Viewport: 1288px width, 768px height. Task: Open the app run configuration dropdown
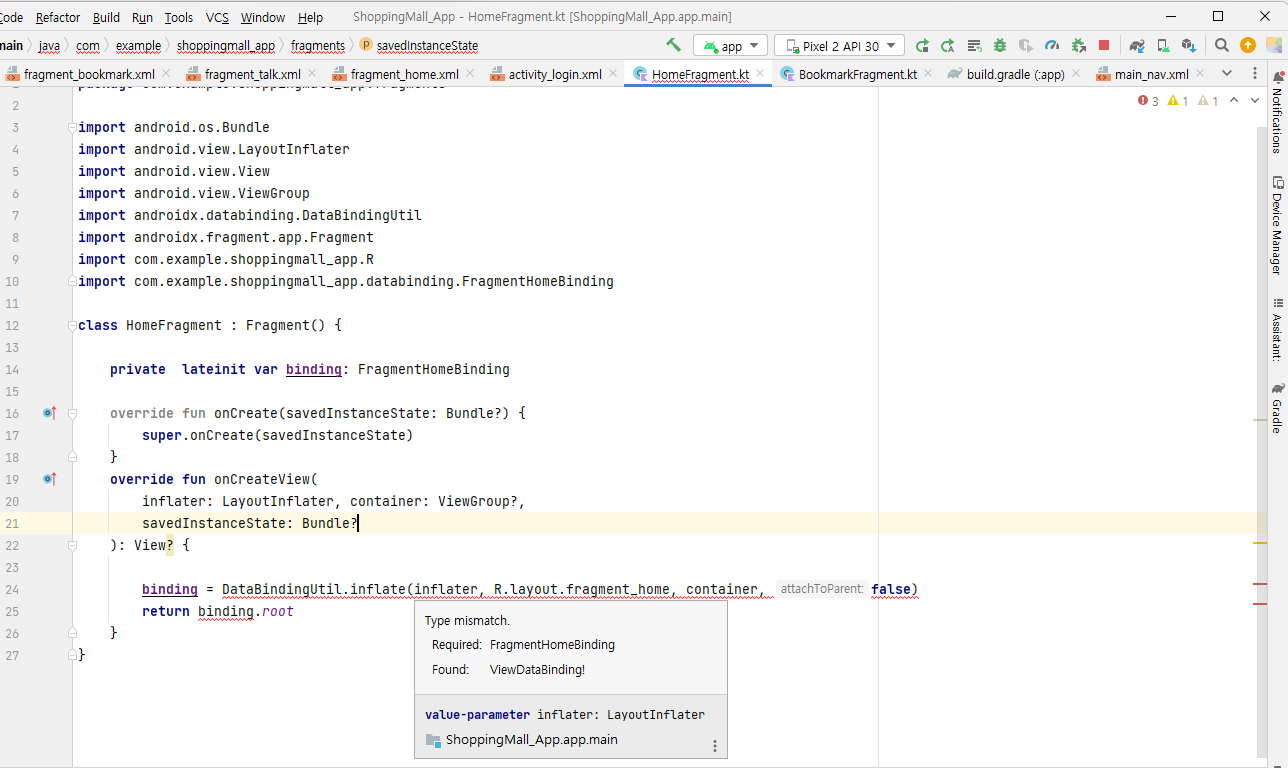coord(731,46)
